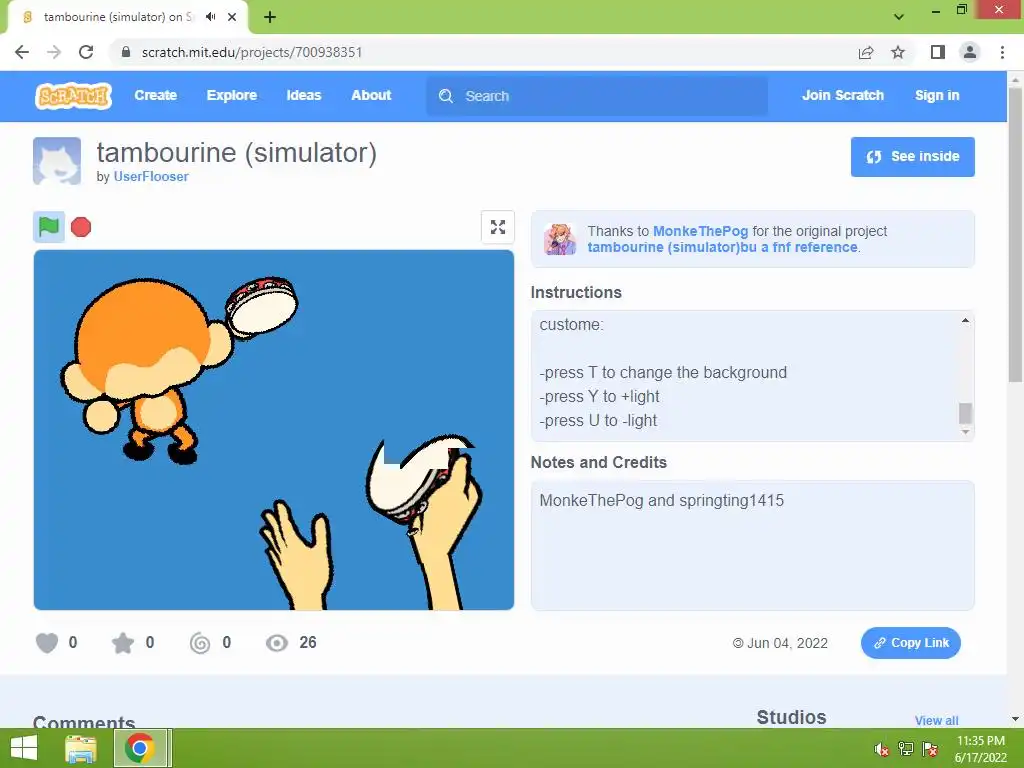Click the Copy Link button
Screen dimensions: 1024x768
[910, 643]
